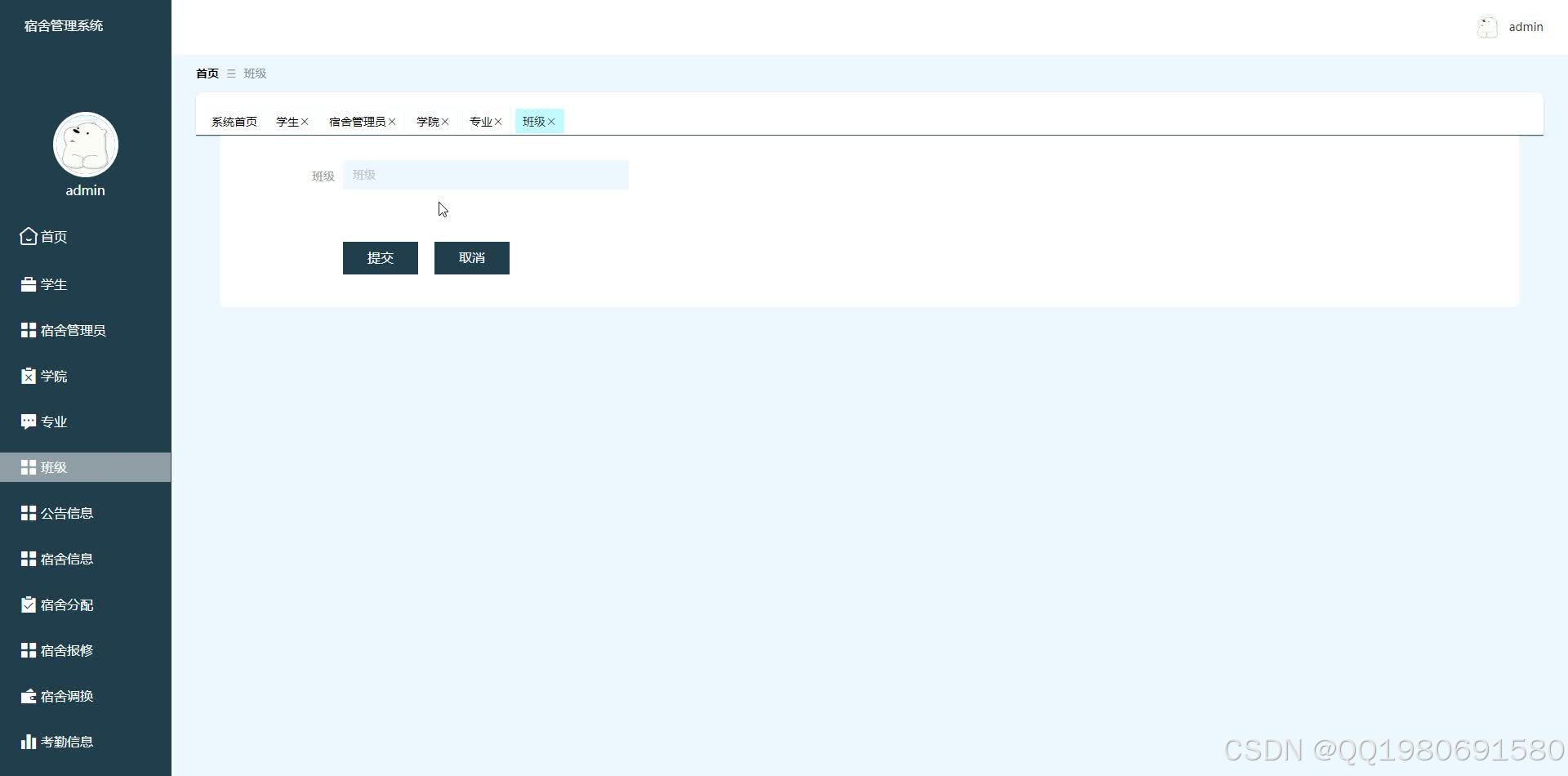The height and width of the screenshot is (776, 1568).
Task: Click the grid icon beside 宿舍信息
Action: 29,559
